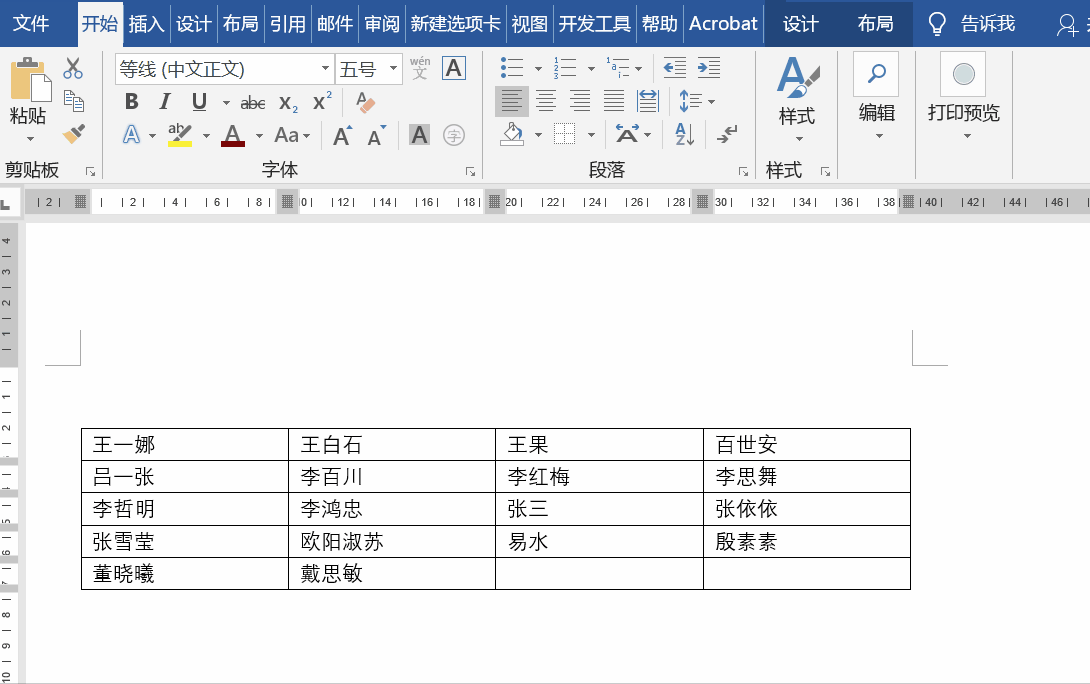Expand the line spacing dropdown
The height and width of the screenshot is (684, 1090).
pos(710,101)
